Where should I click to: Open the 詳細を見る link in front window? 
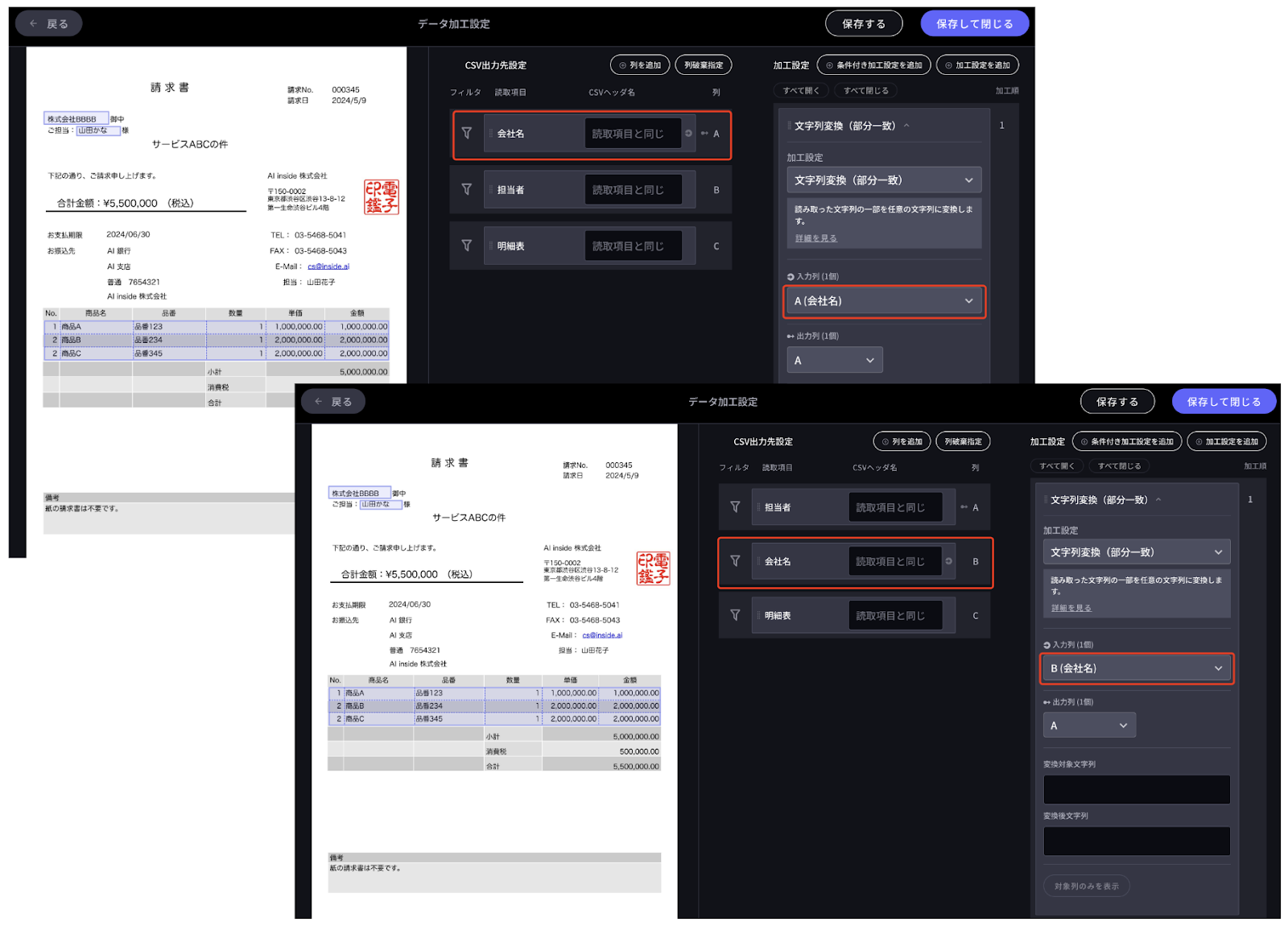1071,608
